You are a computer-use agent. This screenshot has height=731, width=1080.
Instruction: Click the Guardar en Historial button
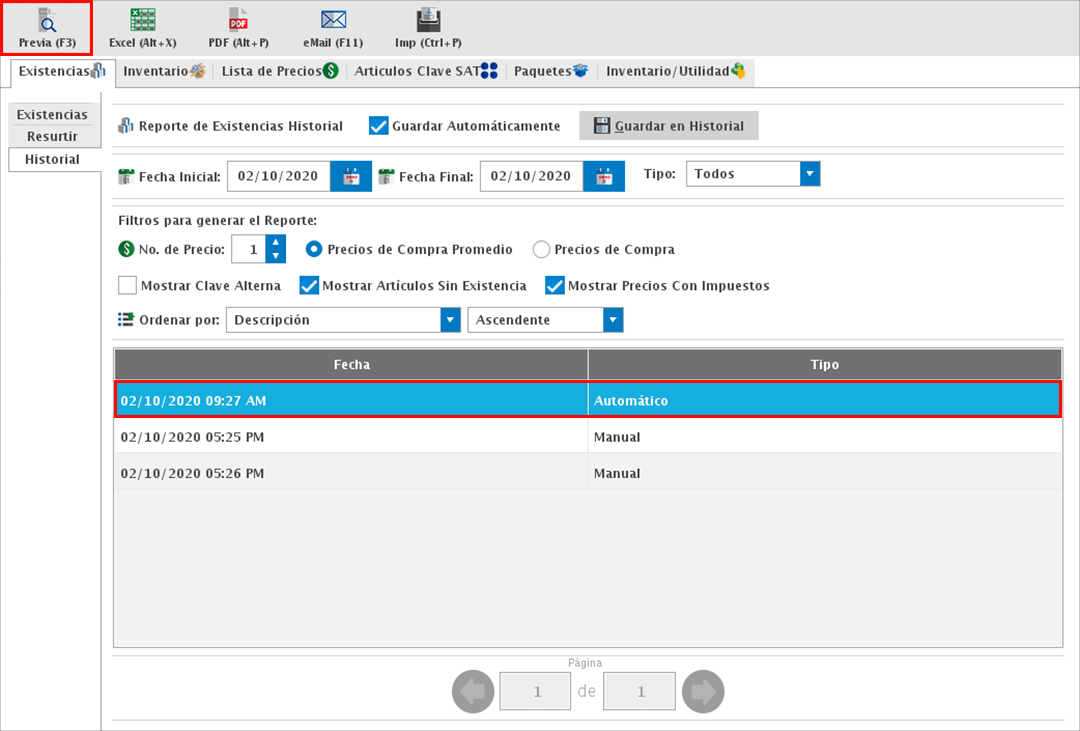click(668, 126)
